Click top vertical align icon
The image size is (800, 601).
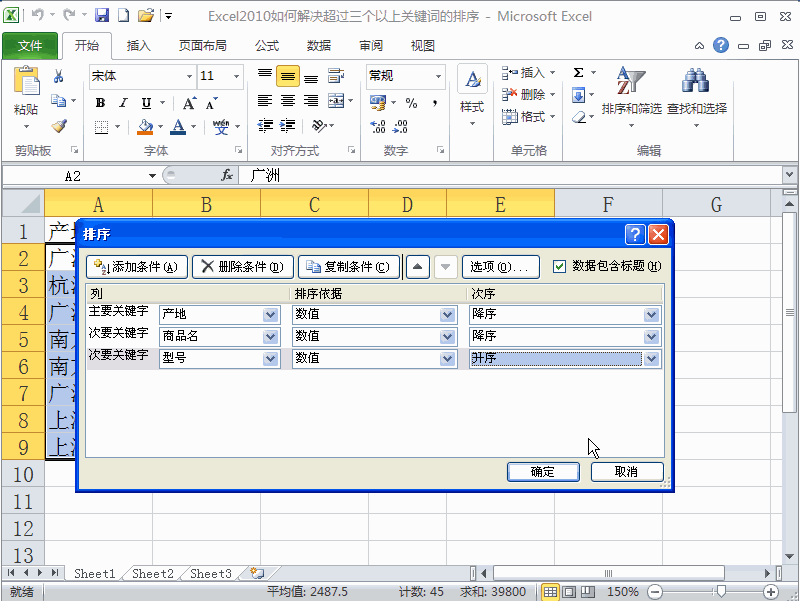coord(265,77)
